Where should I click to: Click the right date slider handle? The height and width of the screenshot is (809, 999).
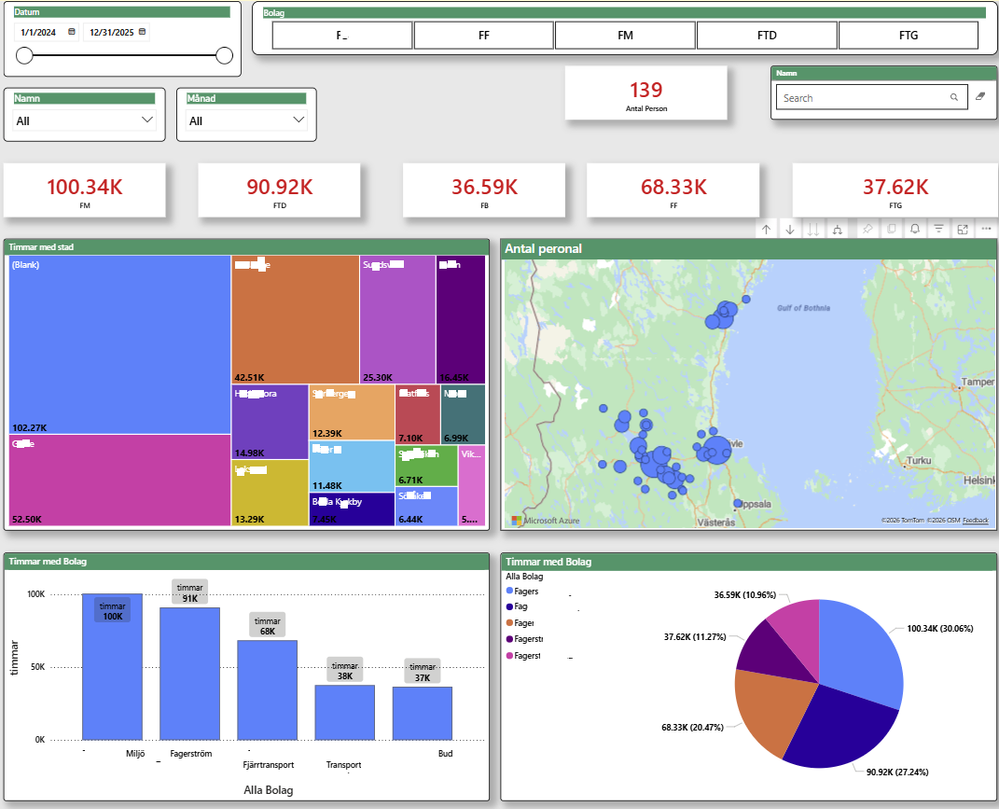point(224,55)
